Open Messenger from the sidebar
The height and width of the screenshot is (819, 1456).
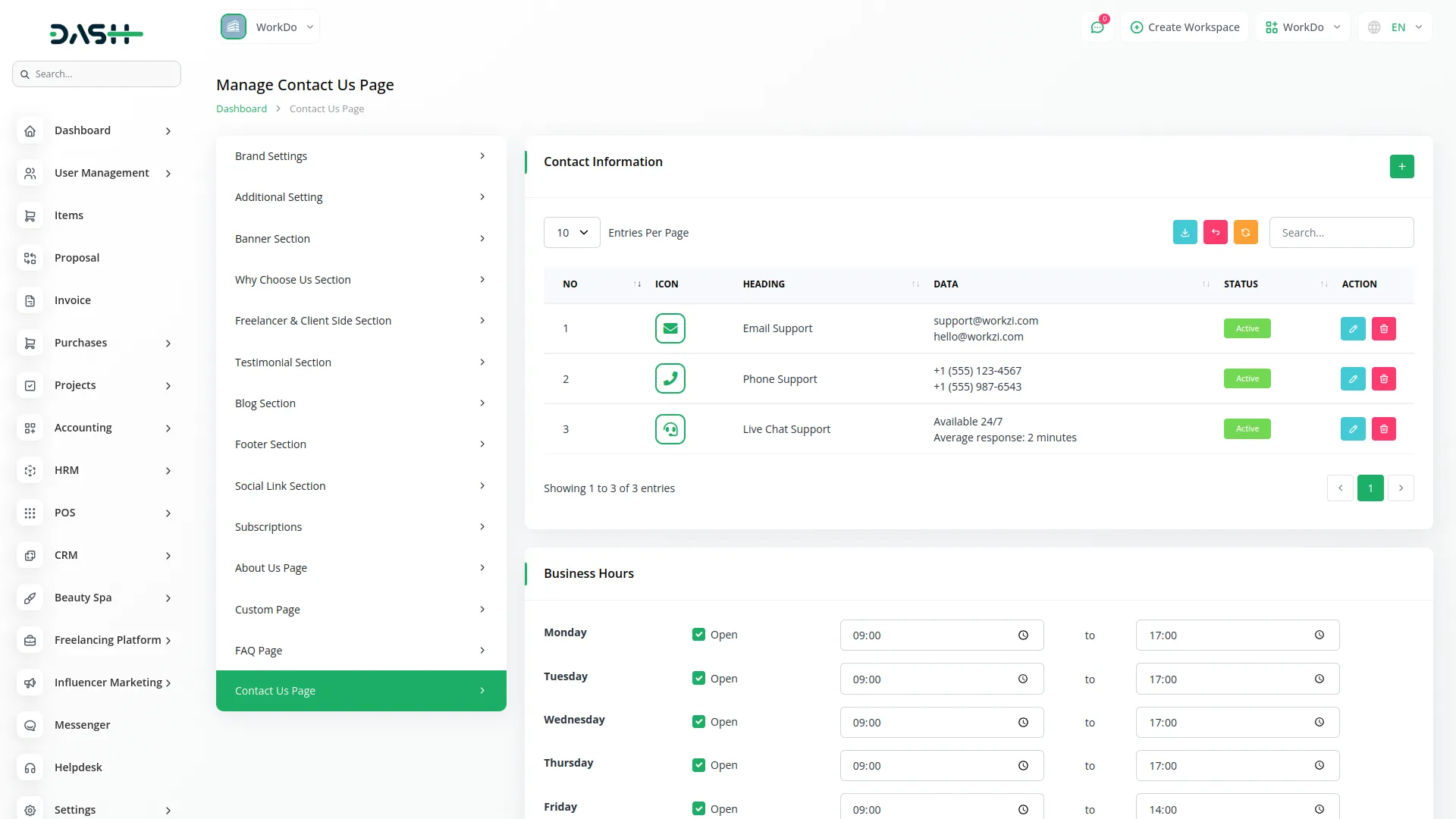point(82,724)
